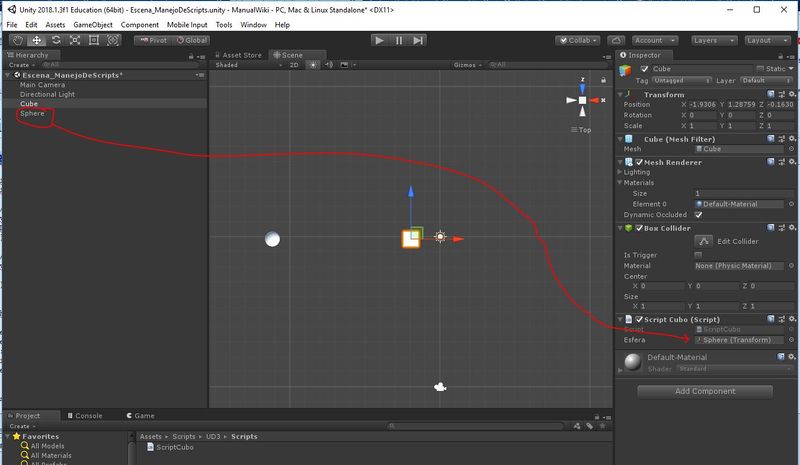
Task: Collapse the Materials foldout
Action: (620, 182)
